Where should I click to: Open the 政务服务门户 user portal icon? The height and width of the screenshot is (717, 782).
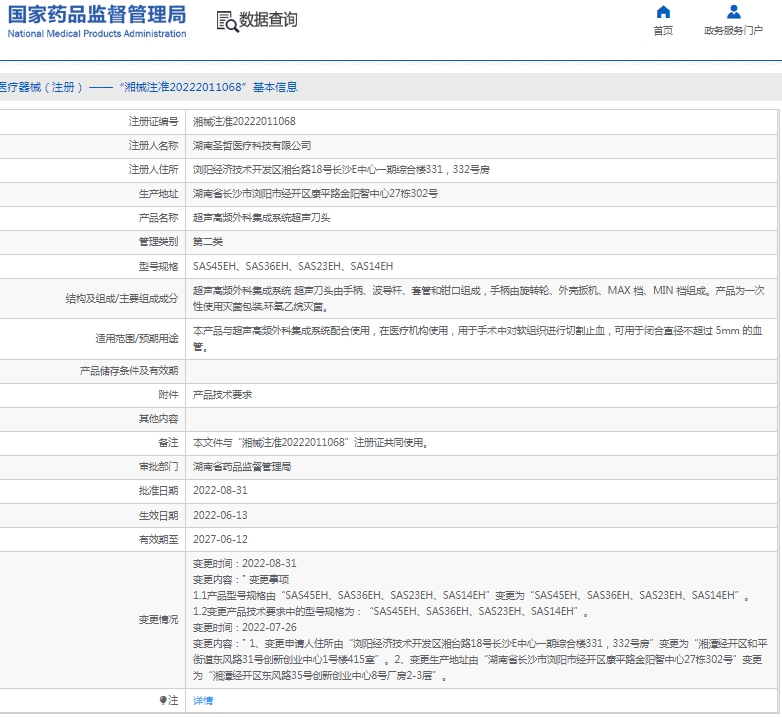tap(734, 11)
